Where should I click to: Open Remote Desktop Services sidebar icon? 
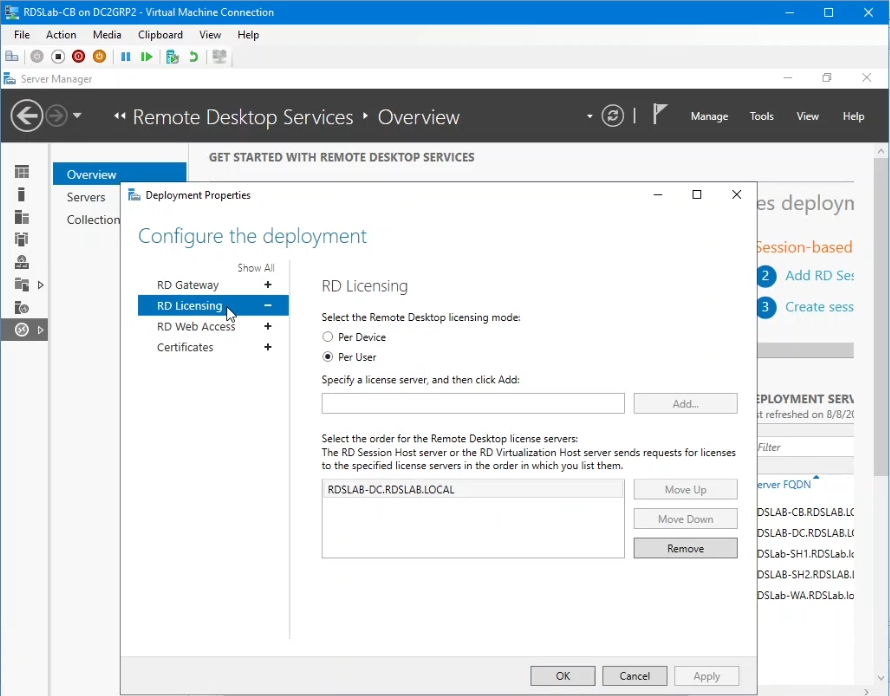tap(22, 330)
